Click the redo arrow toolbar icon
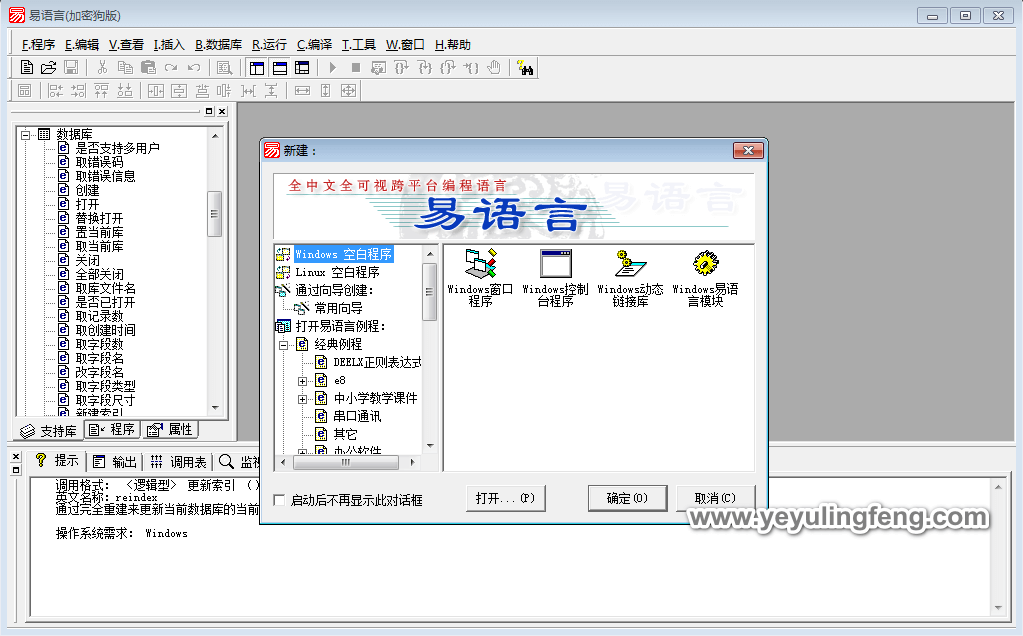 171,67
